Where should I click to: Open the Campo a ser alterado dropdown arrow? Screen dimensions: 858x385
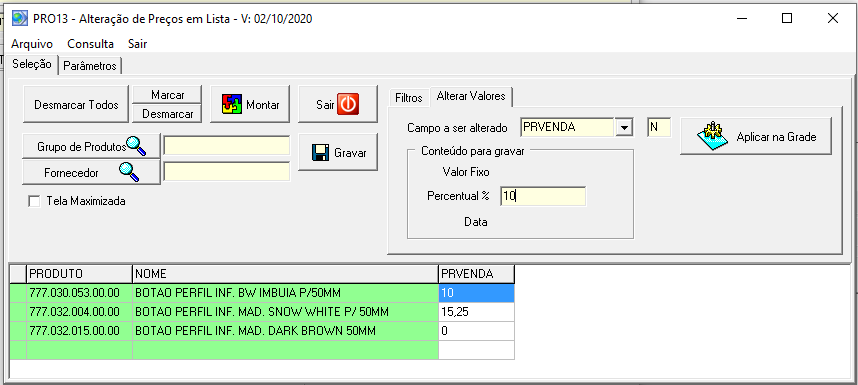(x=624, y=127)
